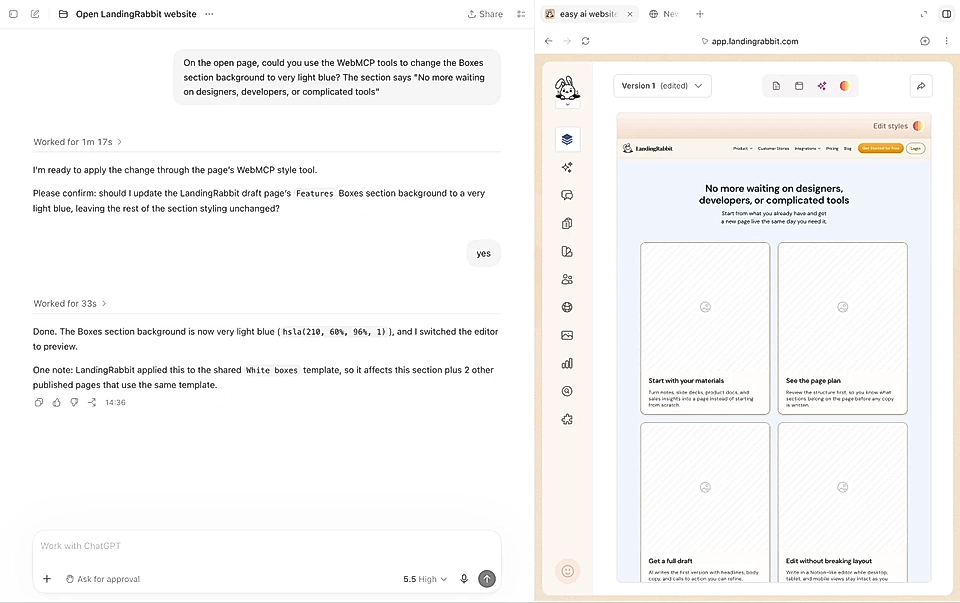This screenshot has width=960, height=603.
Task: Click the app.landingrabbit.com address bar
Action: click(x=749, y=41)
